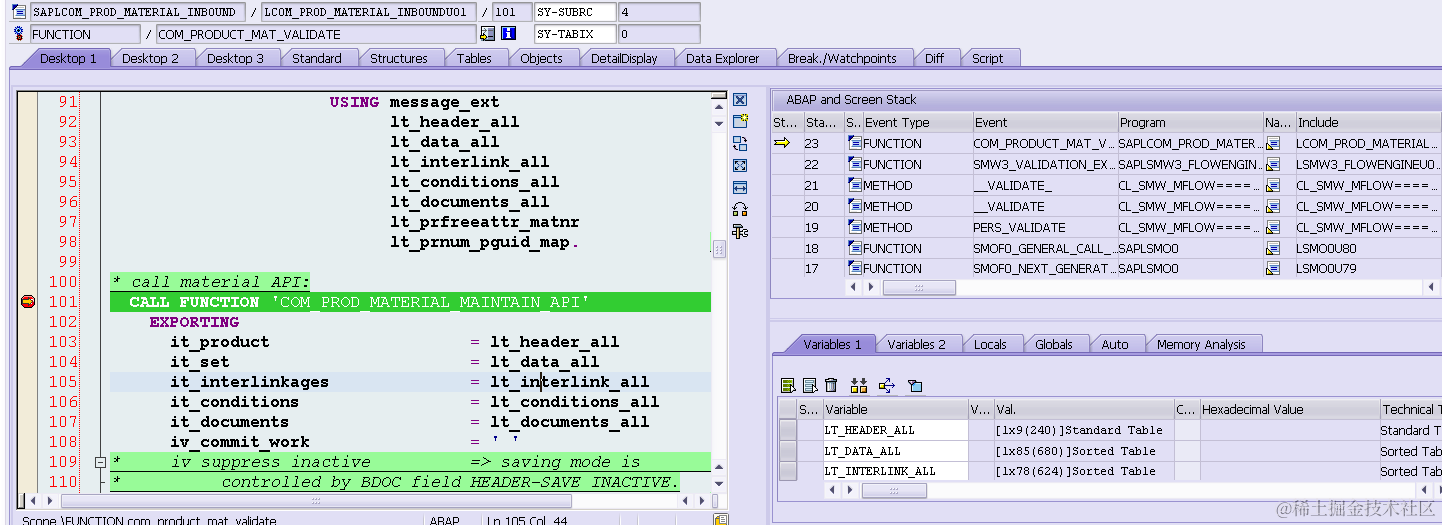Image resolution: width=1442 pixels, height=525 pixels.
Task: Click navigate icon in PERS_VALIDATE row
Action: tap(1273, 227)
